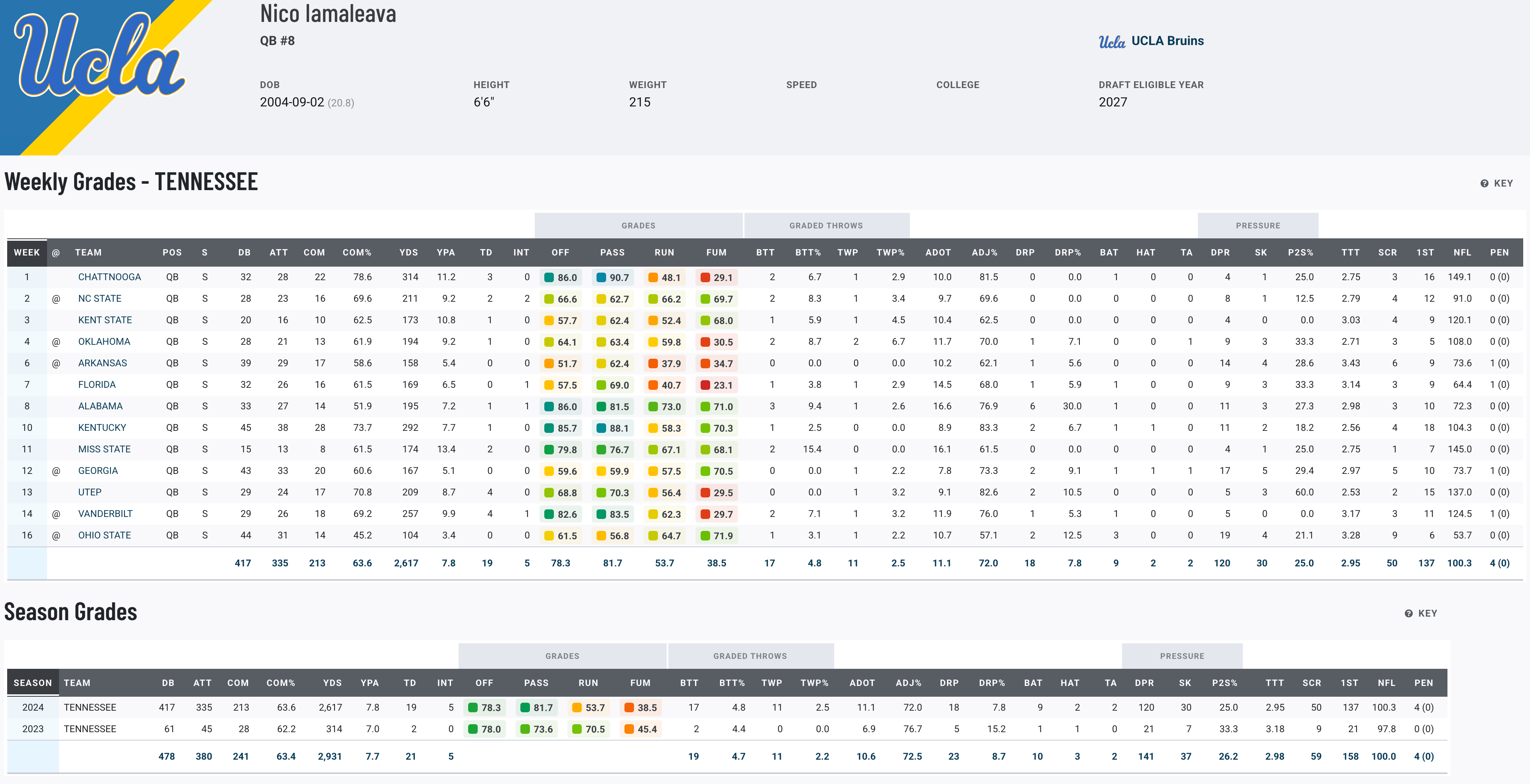Click the 2023 TENNESSEE season row

coord(90,729)
